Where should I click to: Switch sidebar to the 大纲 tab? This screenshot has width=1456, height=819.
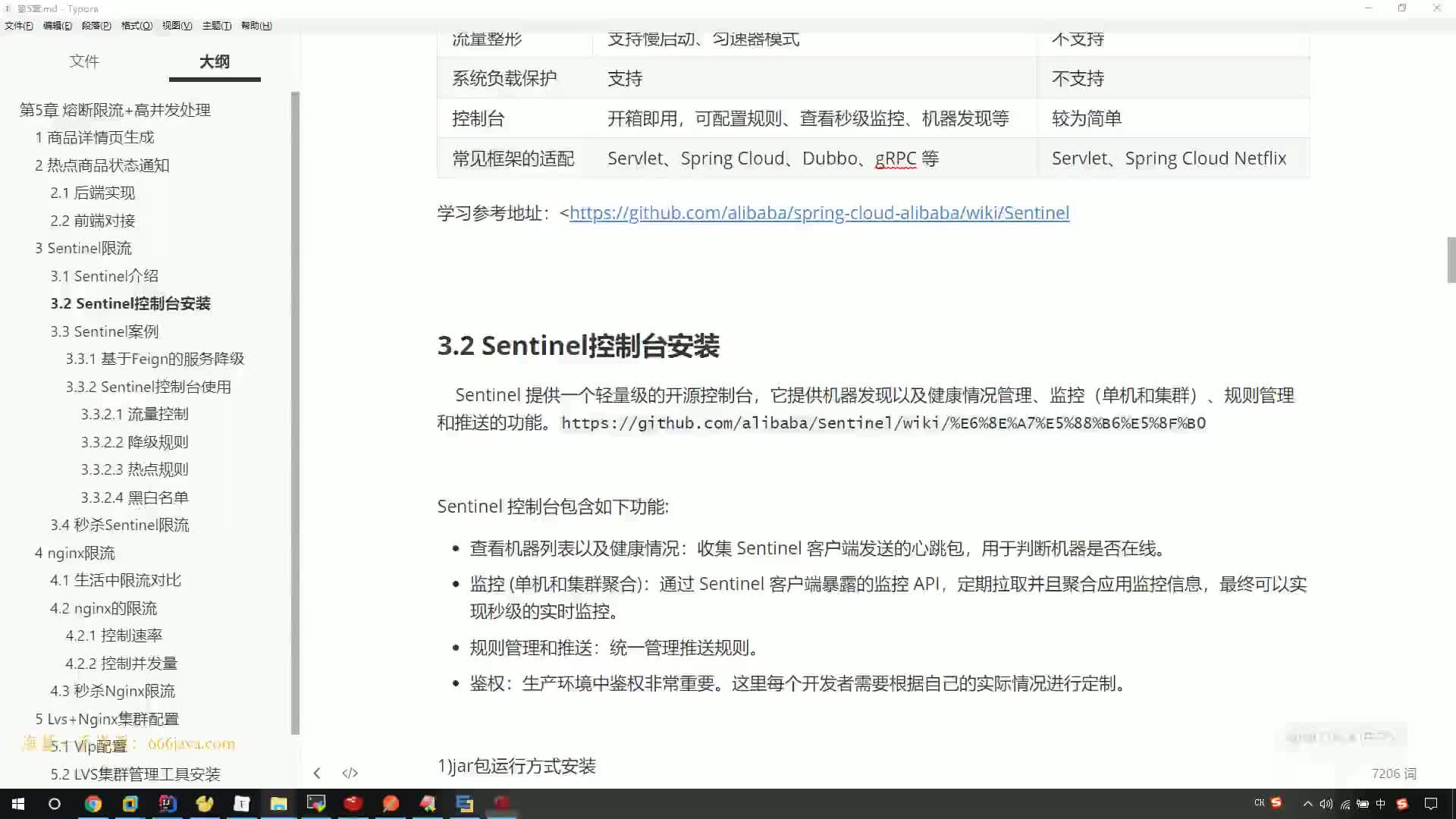215,61
